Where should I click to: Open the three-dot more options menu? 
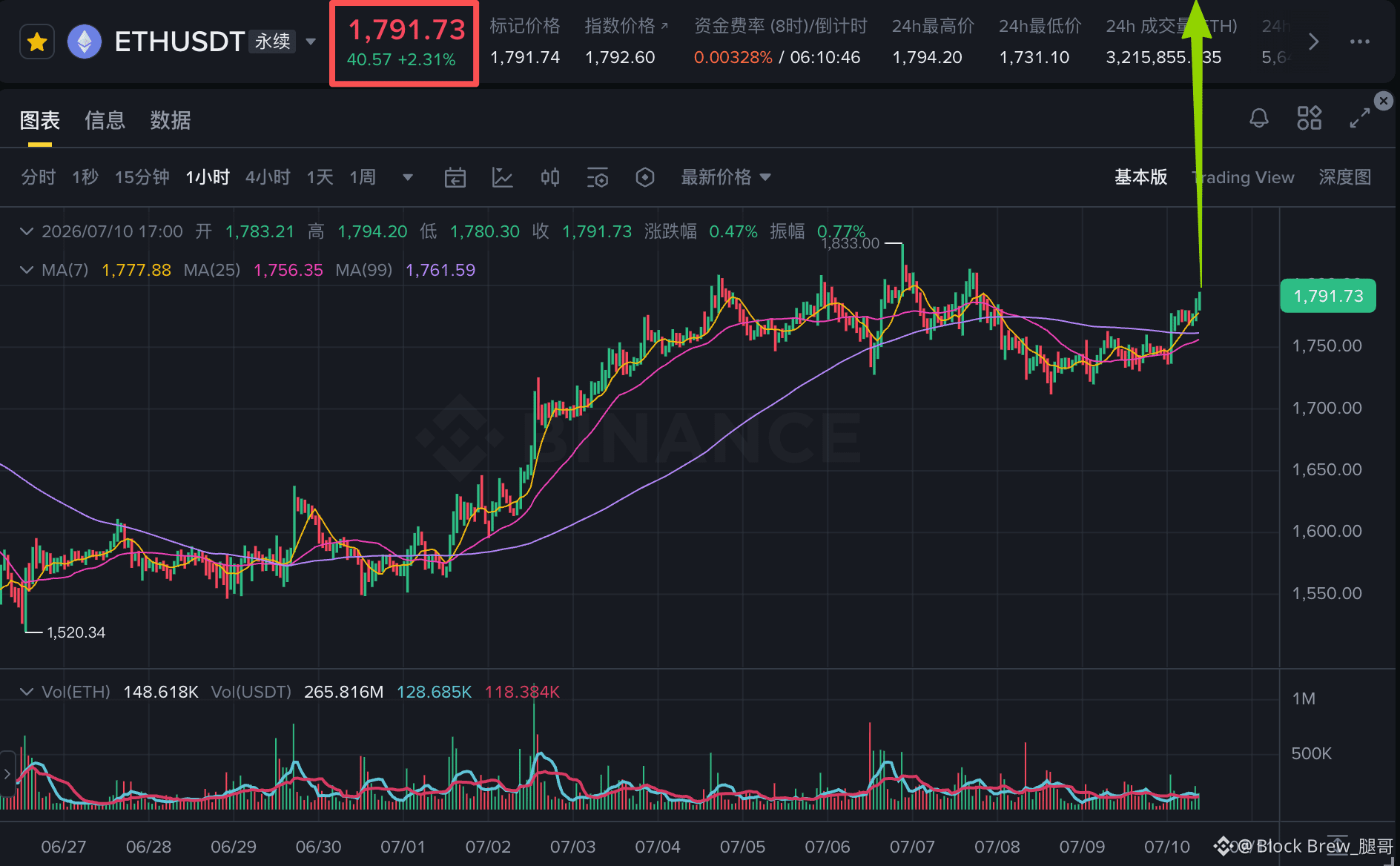(x=1359, y=42)
